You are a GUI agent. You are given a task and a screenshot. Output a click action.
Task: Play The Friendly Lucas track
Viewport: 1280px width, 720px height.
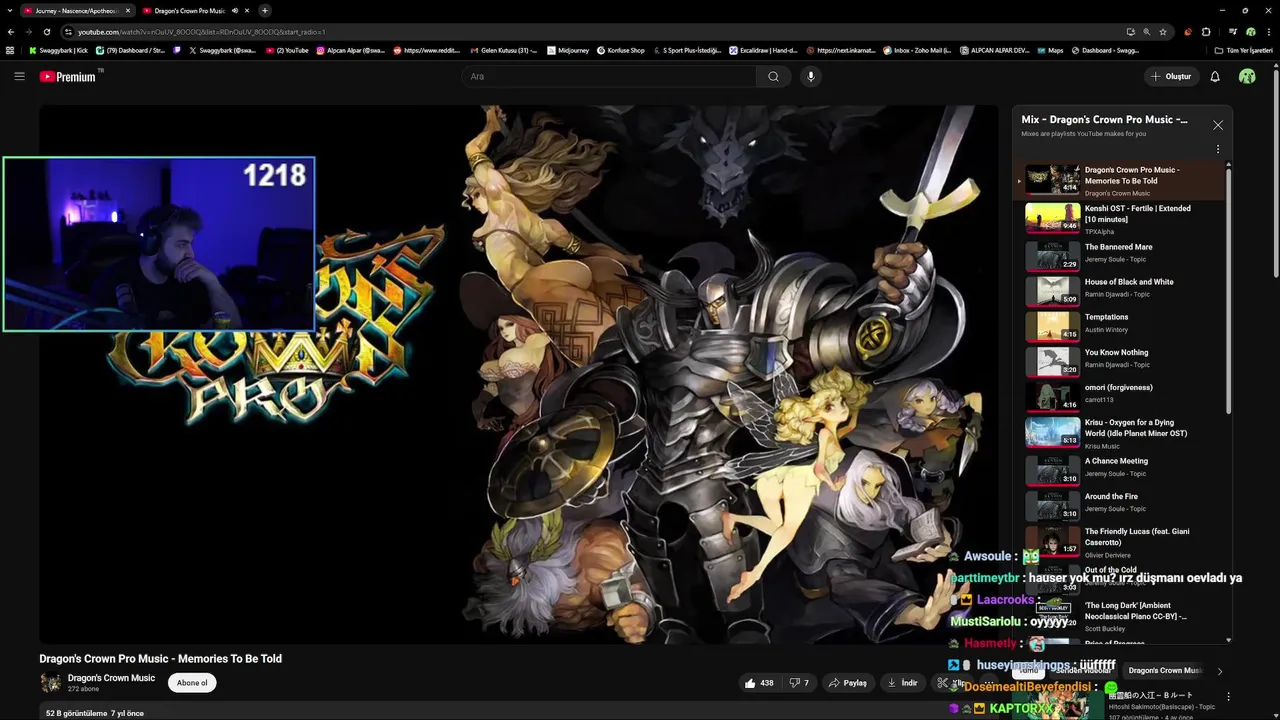point(1121,541)
